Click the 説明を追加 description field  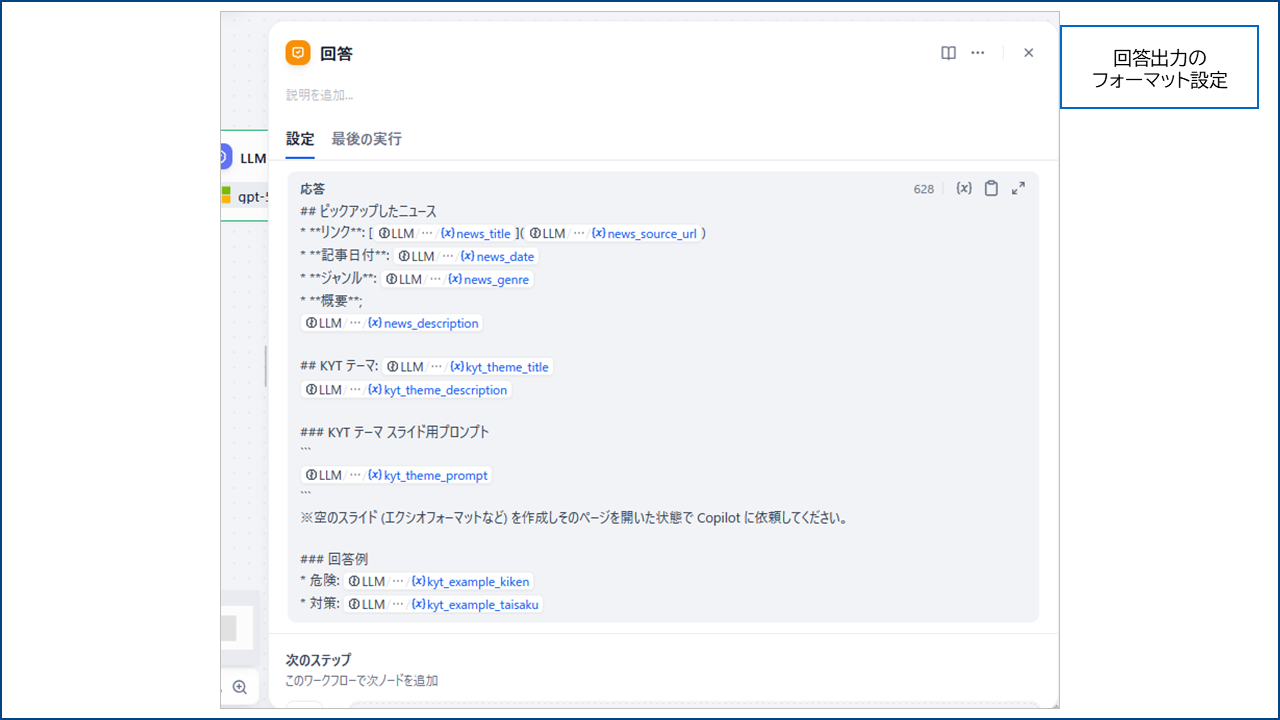[x=320, y=95]
